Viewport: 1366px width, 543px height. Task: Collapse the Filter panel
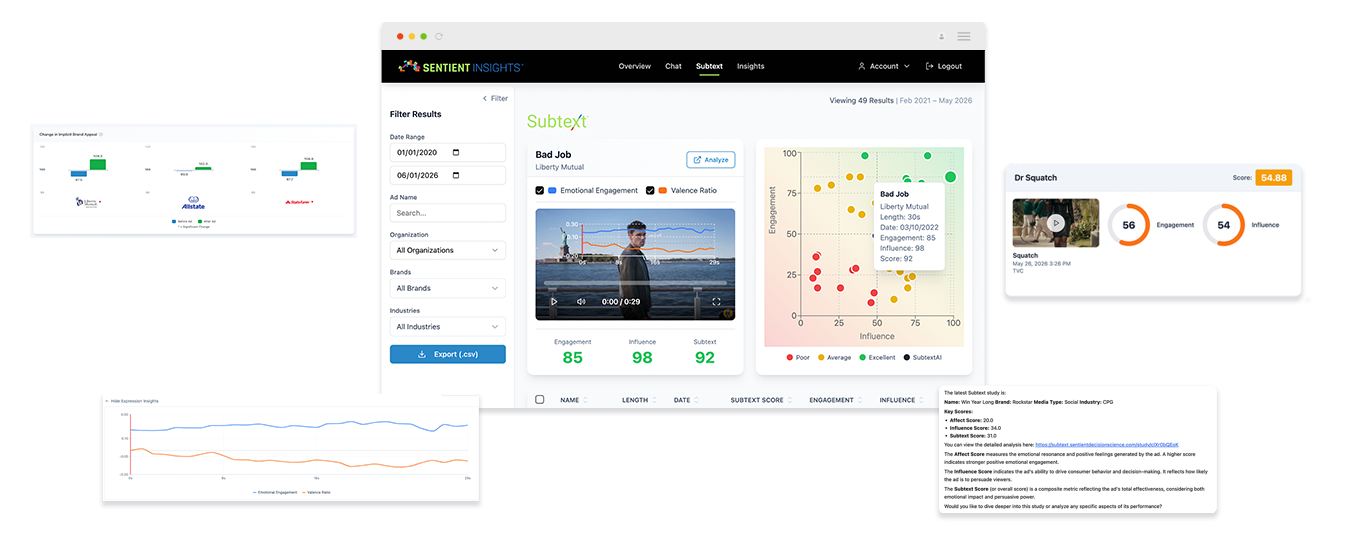495,98
